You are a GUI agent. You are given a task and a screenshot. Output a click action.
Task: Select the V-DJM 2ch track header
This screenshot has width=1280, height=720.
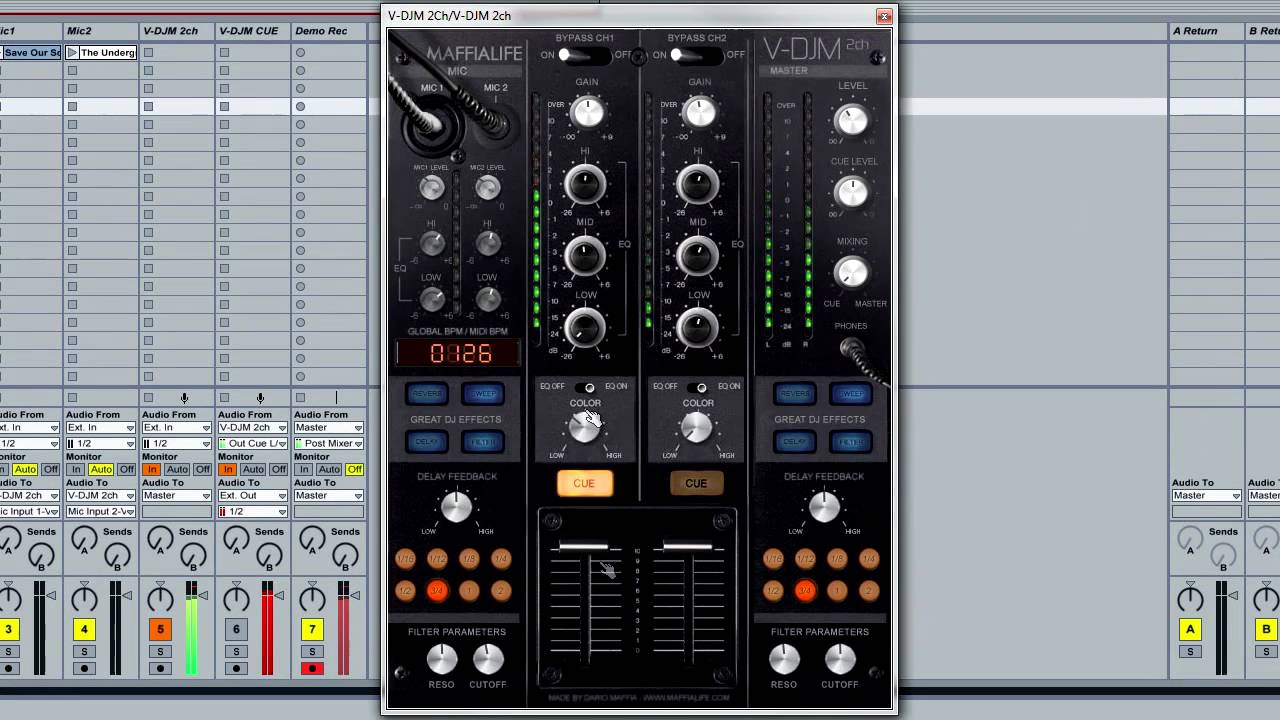pos(177,31)
